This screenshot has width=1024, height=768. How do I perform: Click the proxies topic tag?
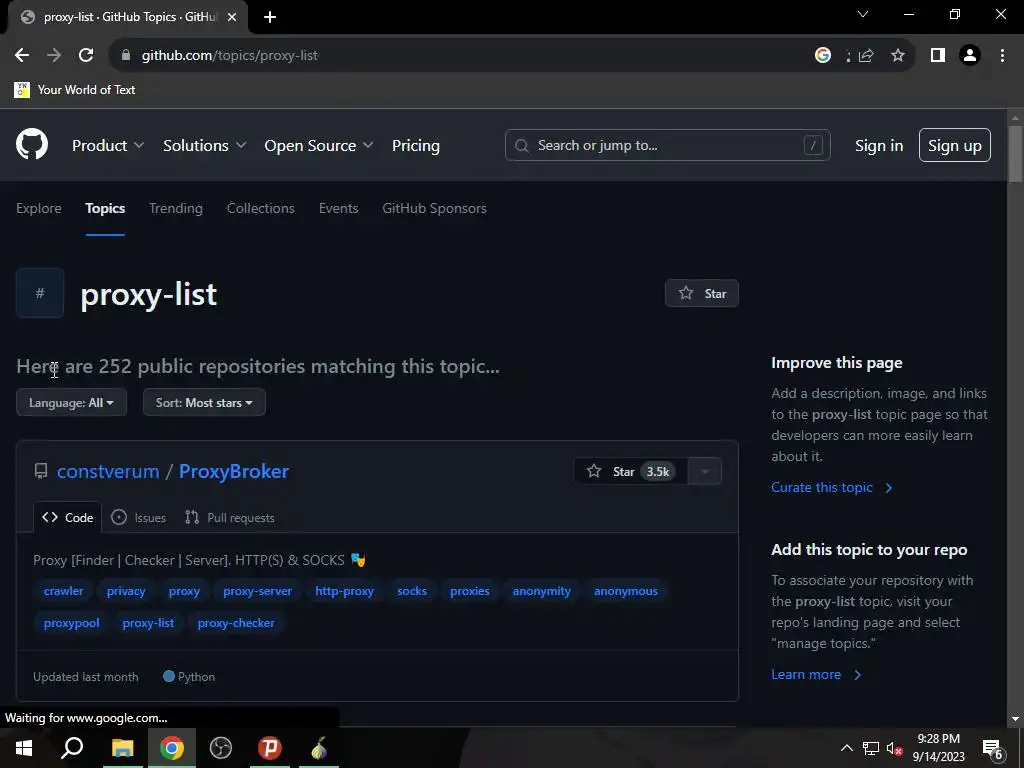point(470,591)
